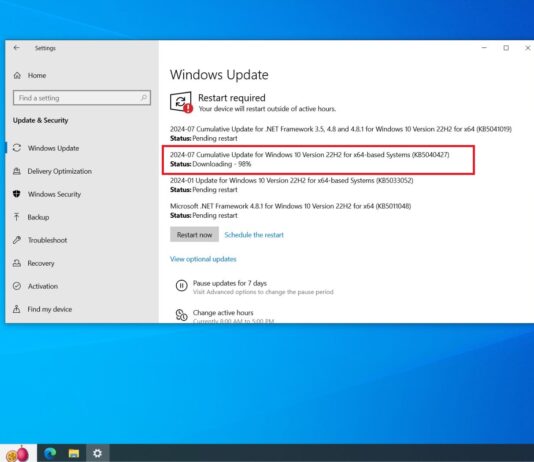This screenshot has width=534, height=462.
Task: Click the KB5011048 .NET Framework 4.8.1 entry
Action: click(x=290, y=206)
